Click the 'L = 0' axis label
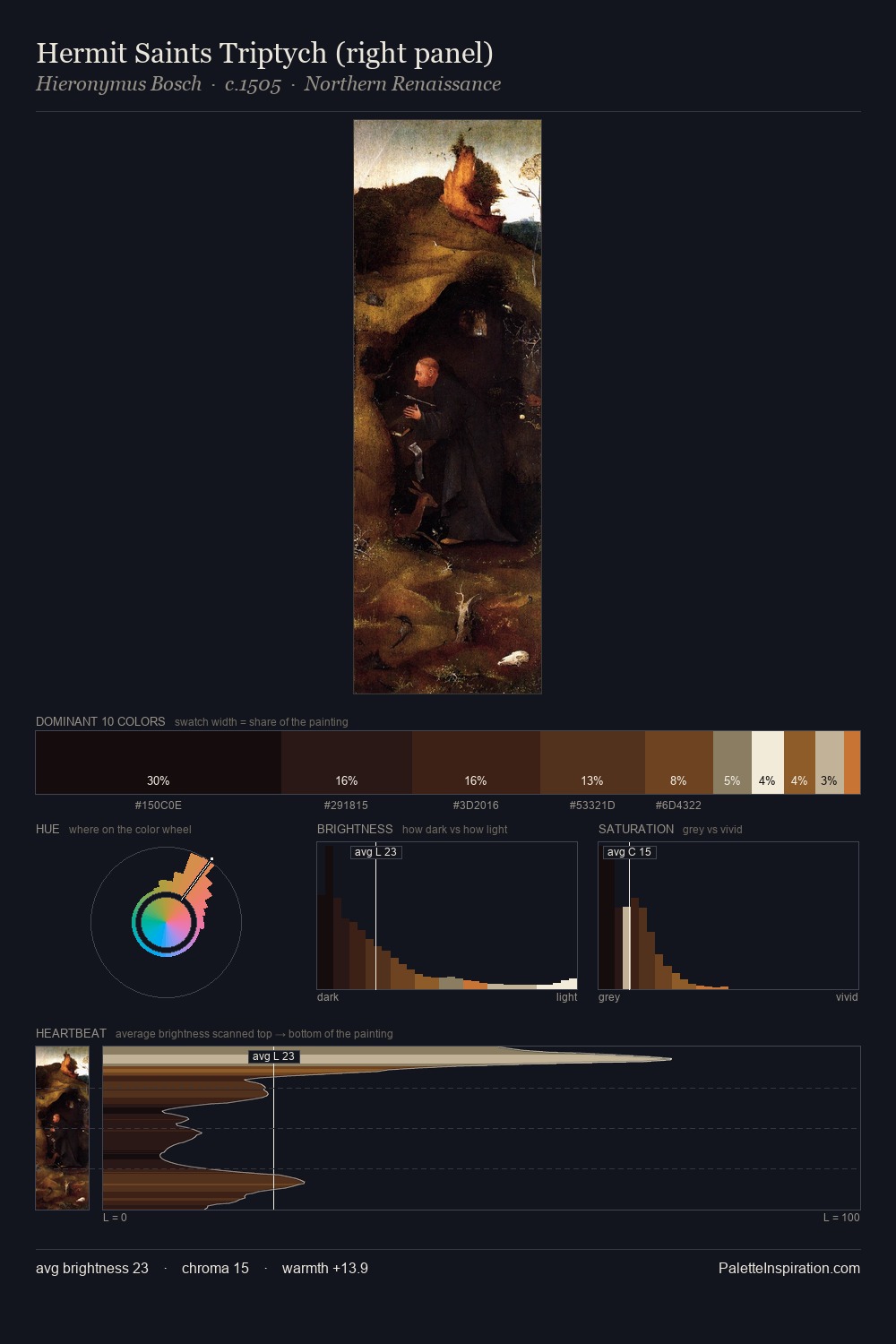This screenshot has width=896, height=1344. pos(115,1218)
